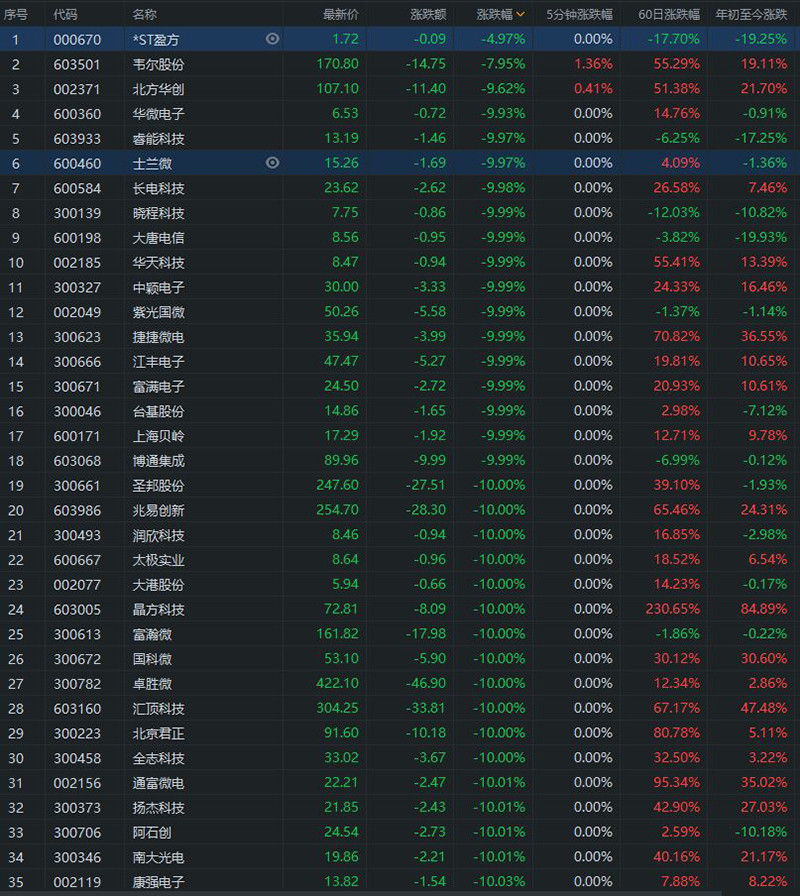Select stock name 卓胜微
Screen dimensions: 800x896
click(152, 684)
